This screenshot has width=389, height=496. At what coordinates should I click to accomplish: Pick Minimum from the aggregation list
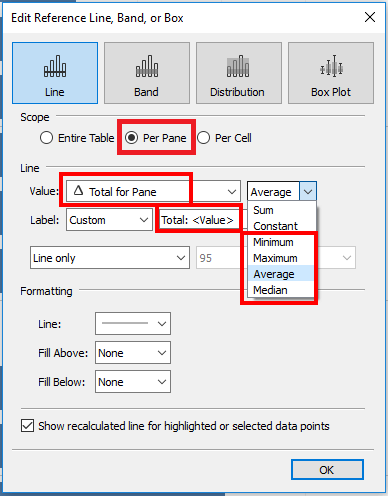coord(273,242)
